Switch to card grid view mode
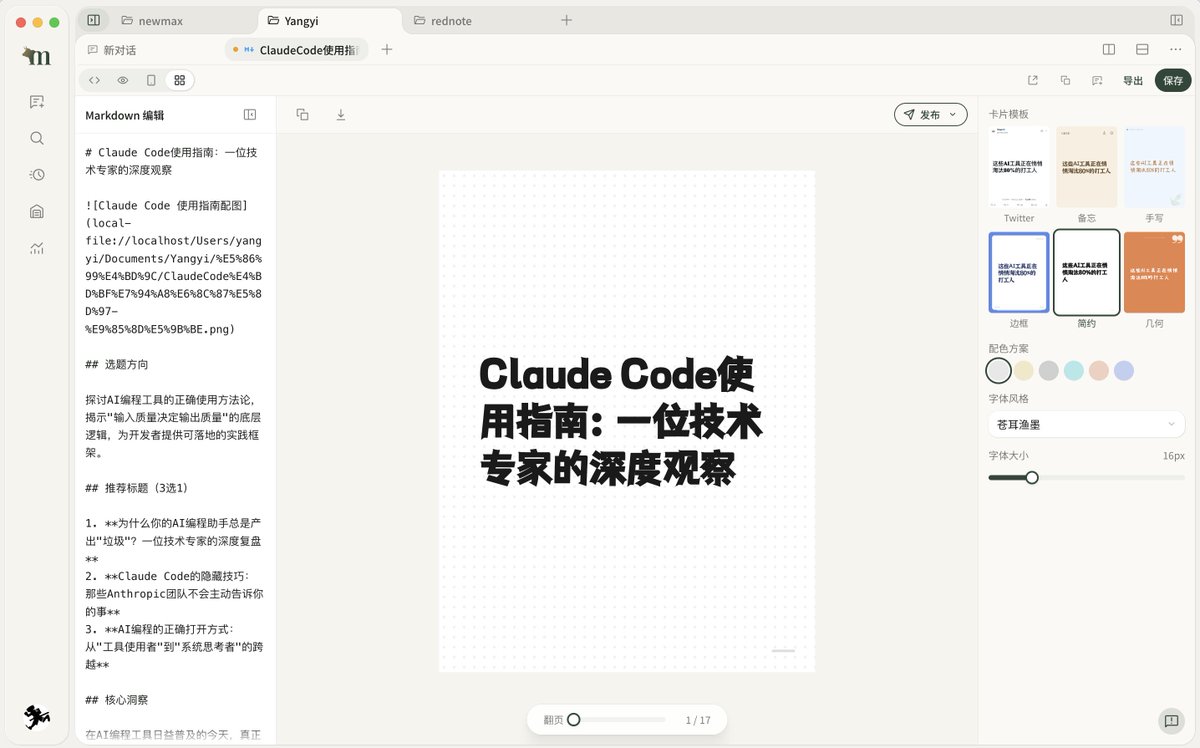The width and height of the screenshot is (1200, 748). coord(179,80)
